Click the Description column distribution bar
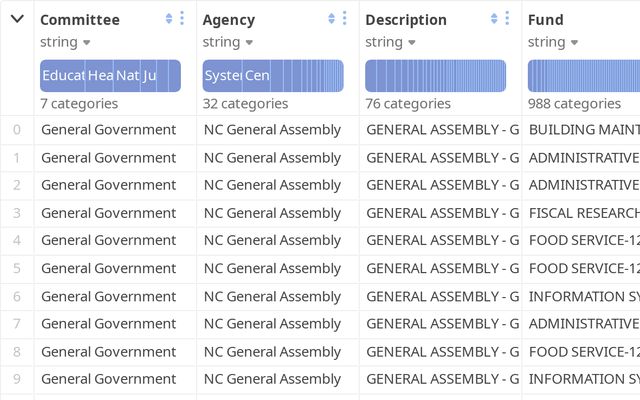This screenshot has height=400, width=640. 435,76
